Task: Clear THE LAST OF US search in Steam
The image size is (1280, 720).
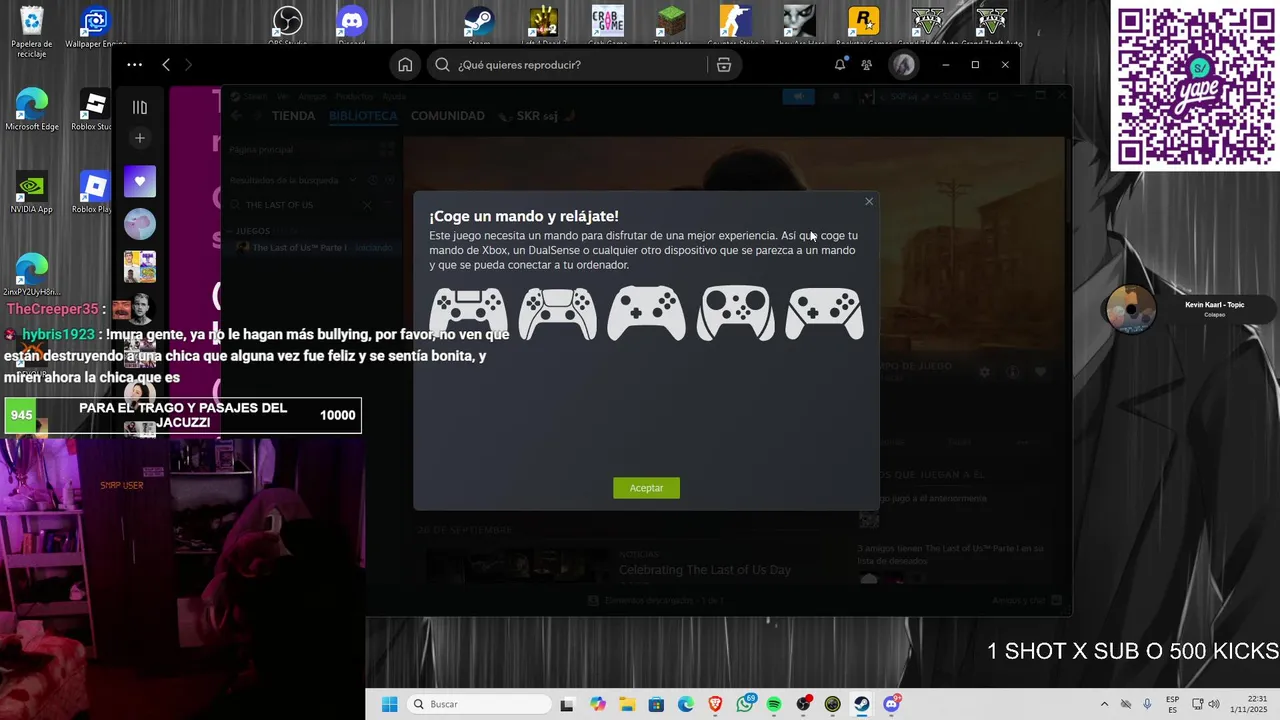Action: pyautogui.click(x=367, y=205)
